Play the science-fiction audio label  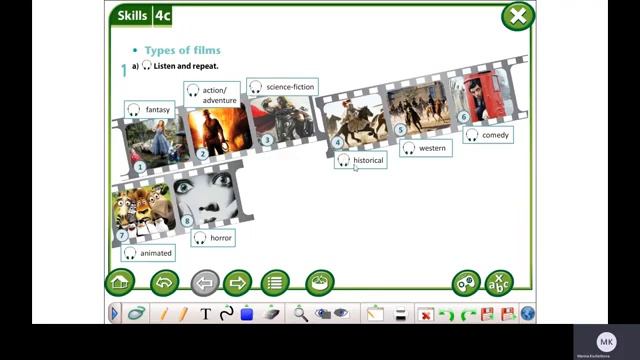282,87
